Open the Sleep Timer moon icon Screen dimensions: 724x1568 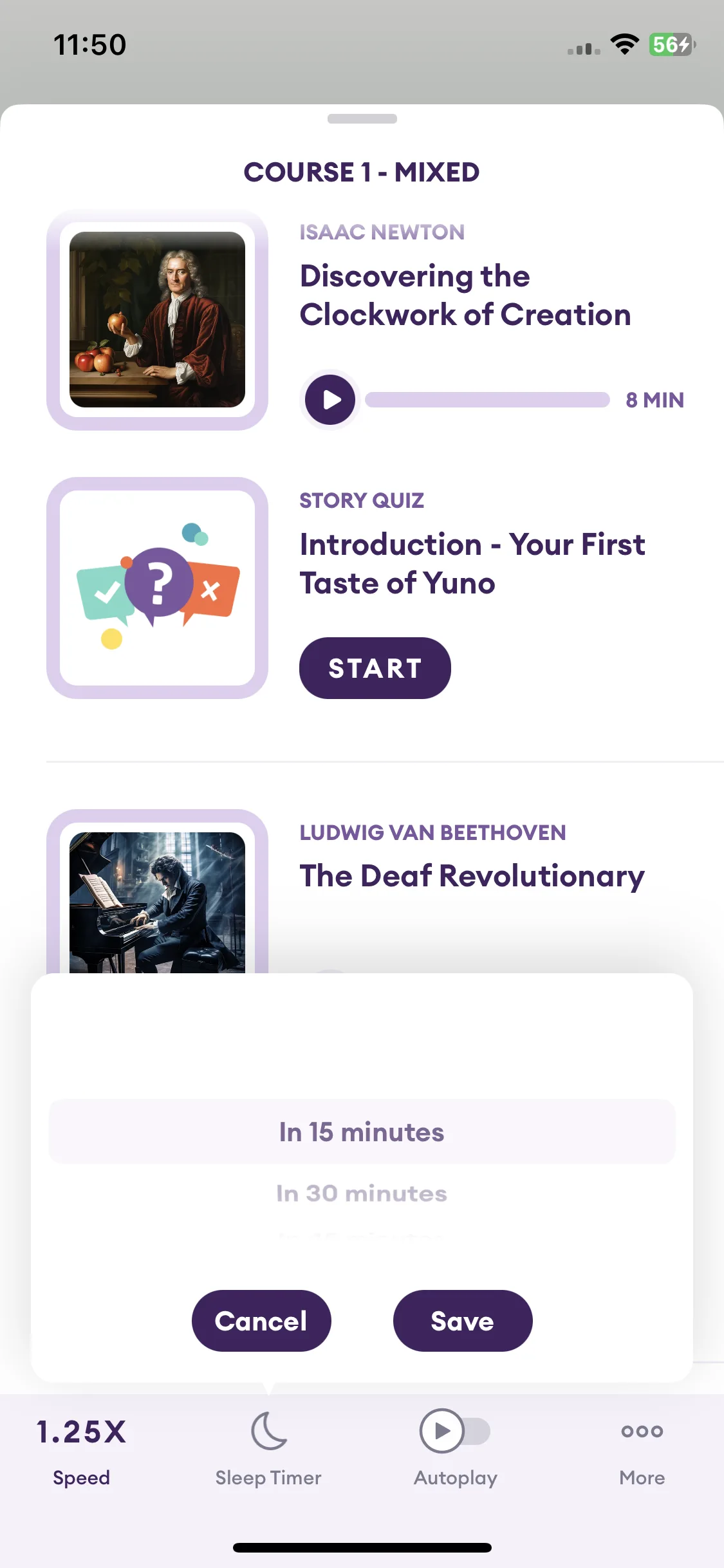(x=269, y=1431)
